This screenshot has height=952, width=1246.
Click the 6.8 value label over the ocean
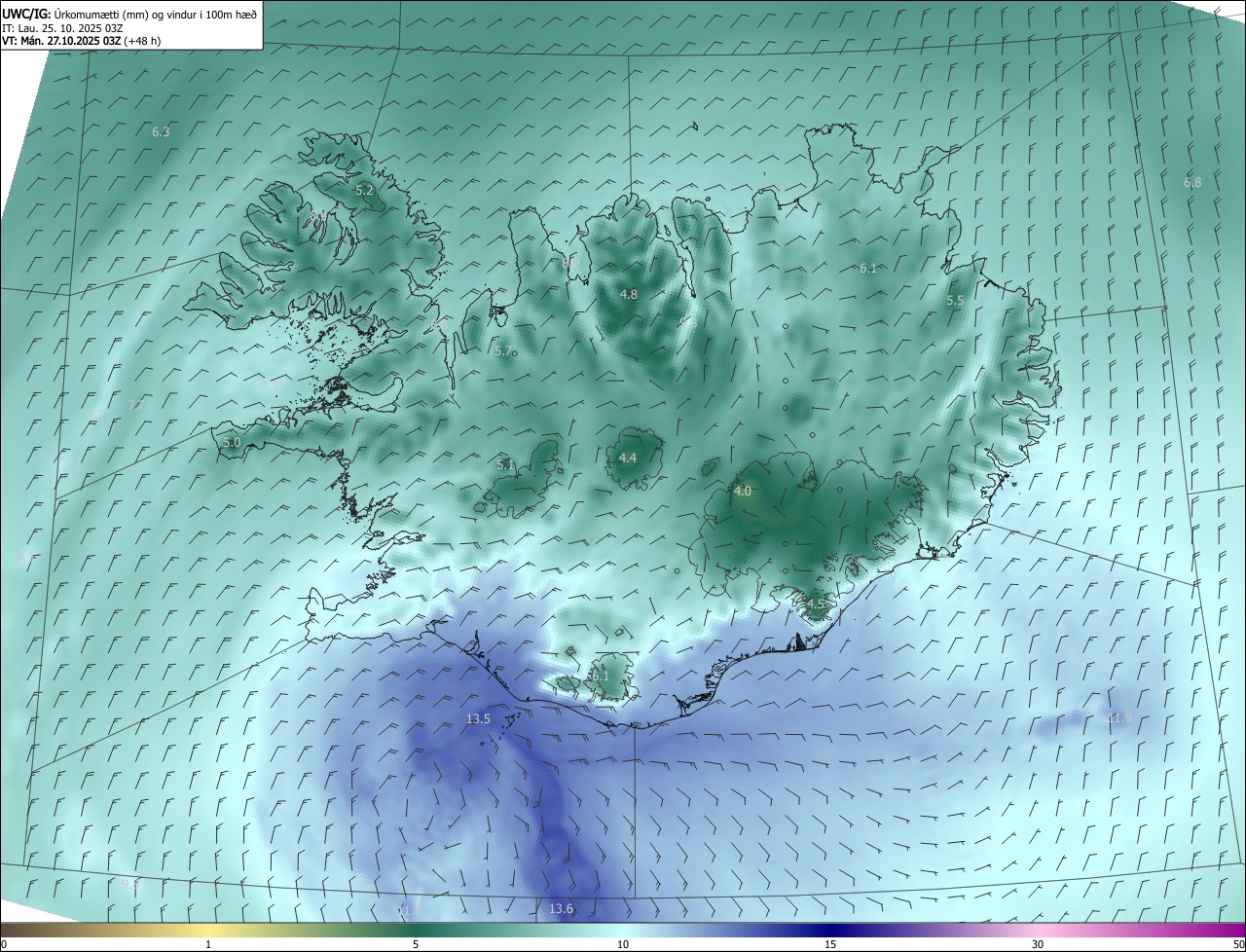pos(1192,182)
